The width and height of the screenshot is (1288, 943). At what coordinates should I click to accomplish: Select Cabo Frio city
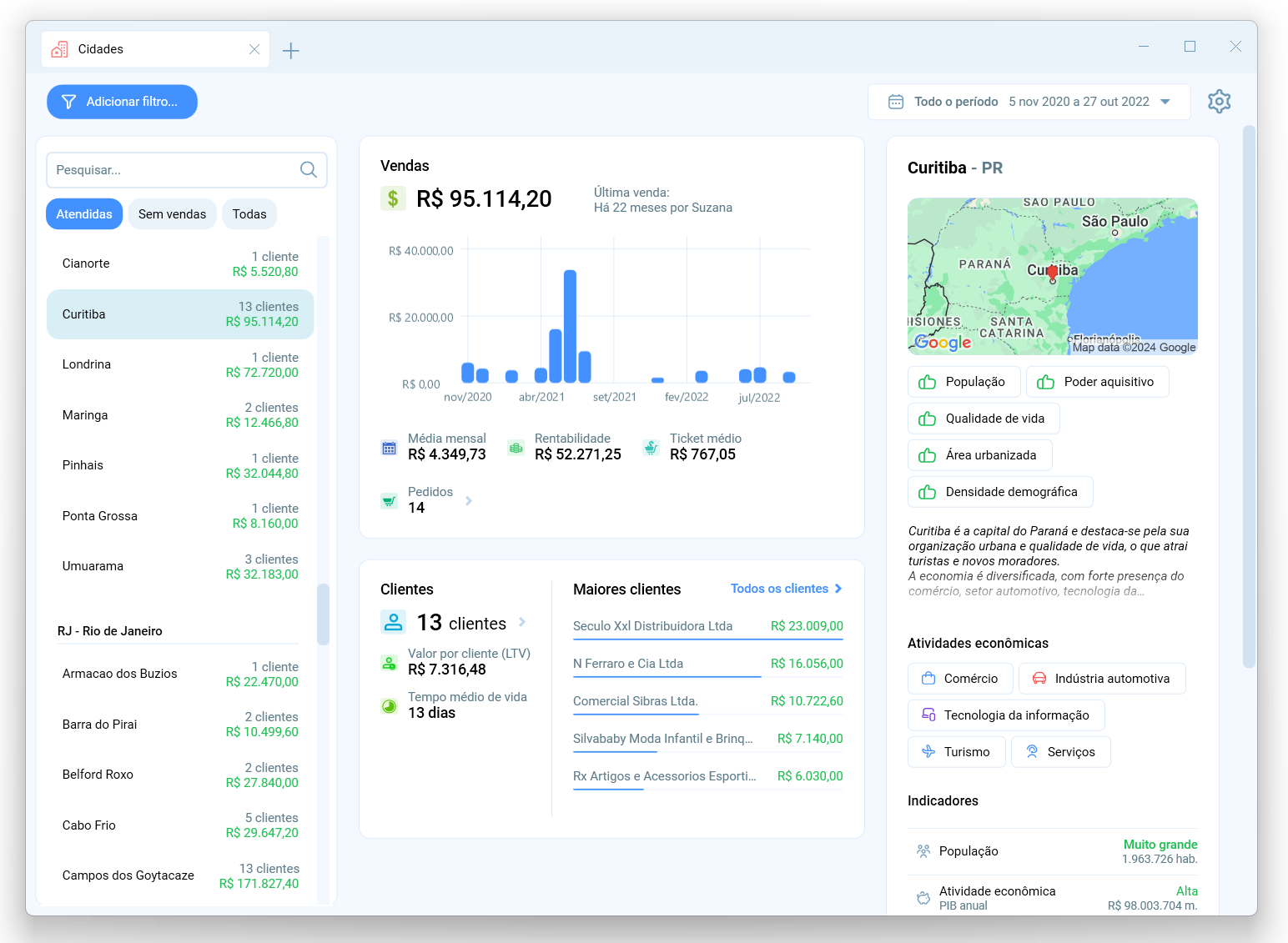coord(180,825)
